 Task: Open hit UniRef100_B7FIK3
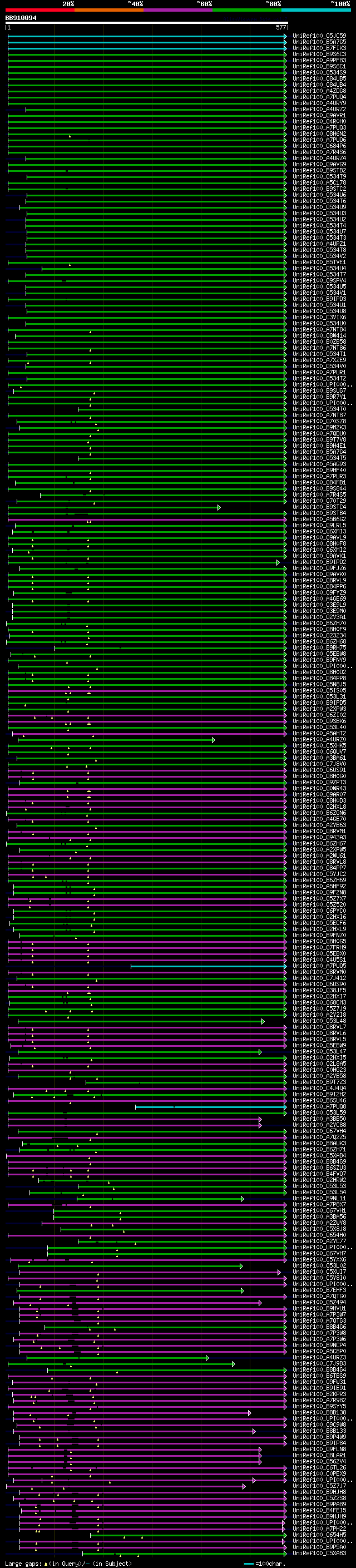click(319, 48)
